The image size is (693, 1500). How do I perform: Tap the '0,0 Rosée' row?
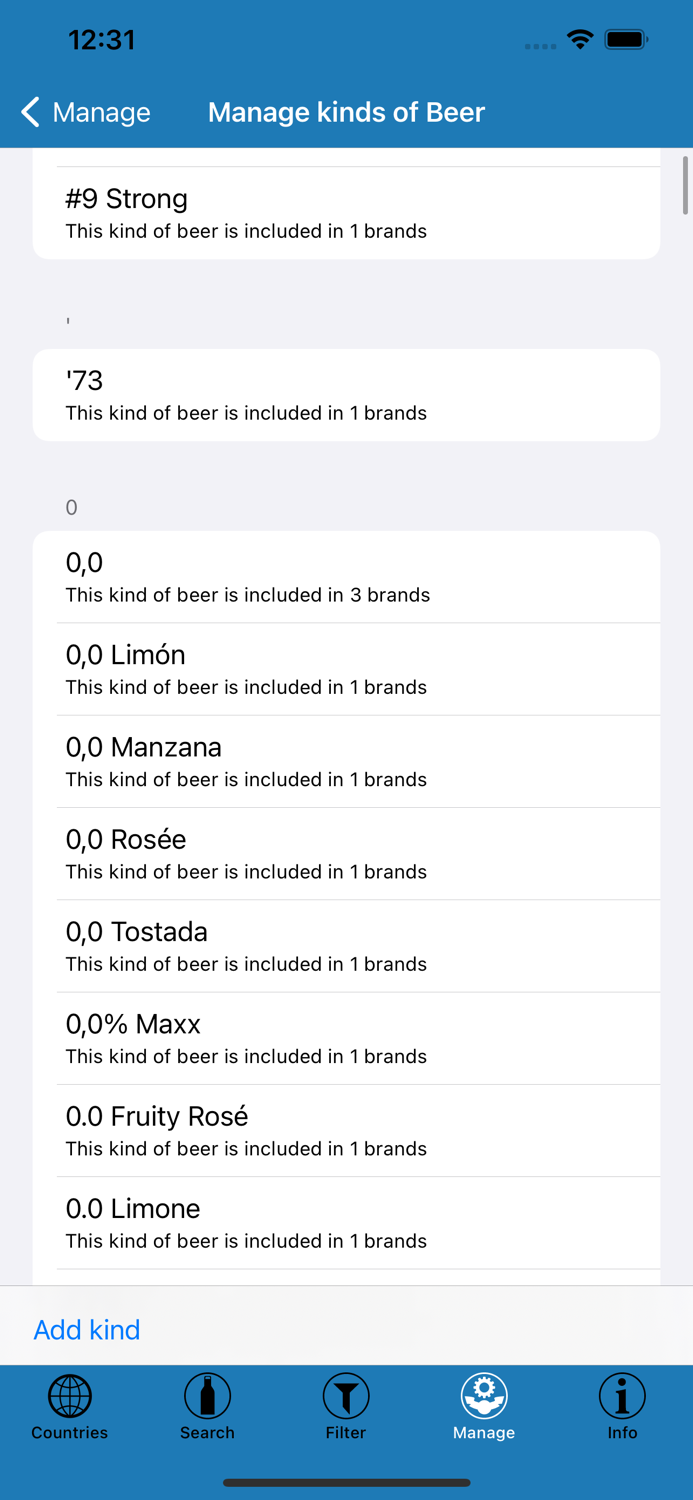pos(346,853)
